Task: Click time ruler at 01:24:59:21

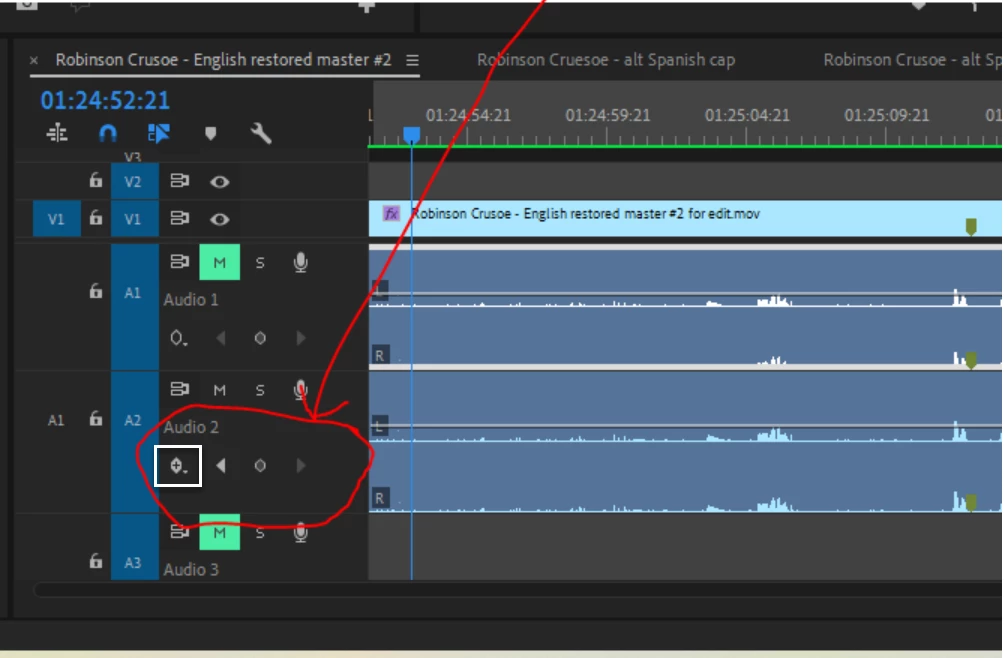Action: point(607,116)
